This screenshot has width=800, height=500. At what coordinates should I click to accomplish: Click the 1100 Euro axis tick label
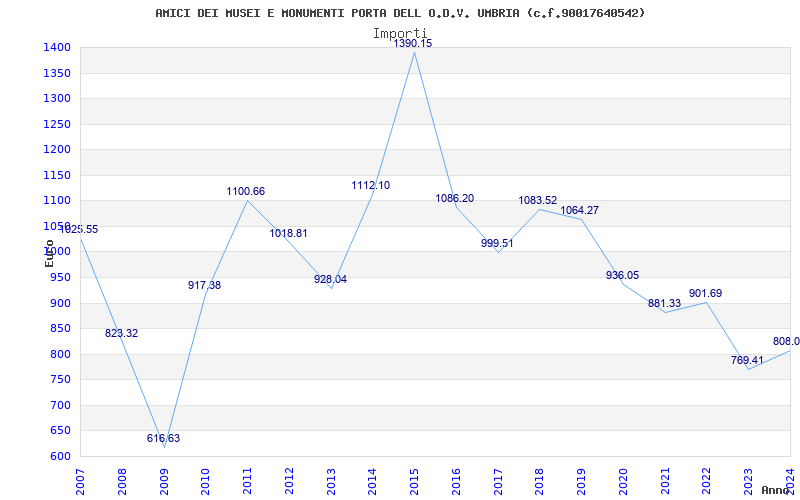tap(57, 201)
